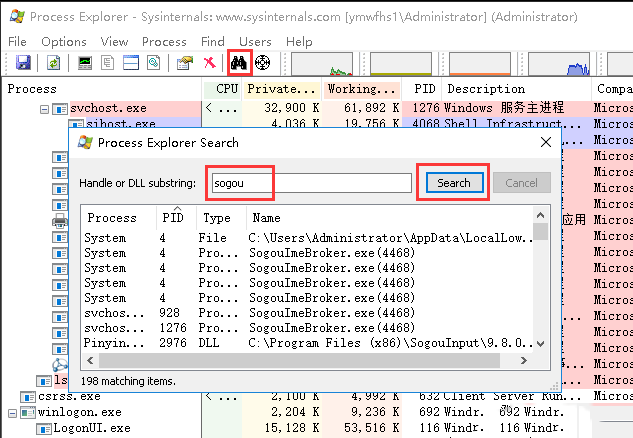The height and width of the screenshot is (438, 633).
Task: Sort by main window PID column header
Action: (x=422, y=89)
